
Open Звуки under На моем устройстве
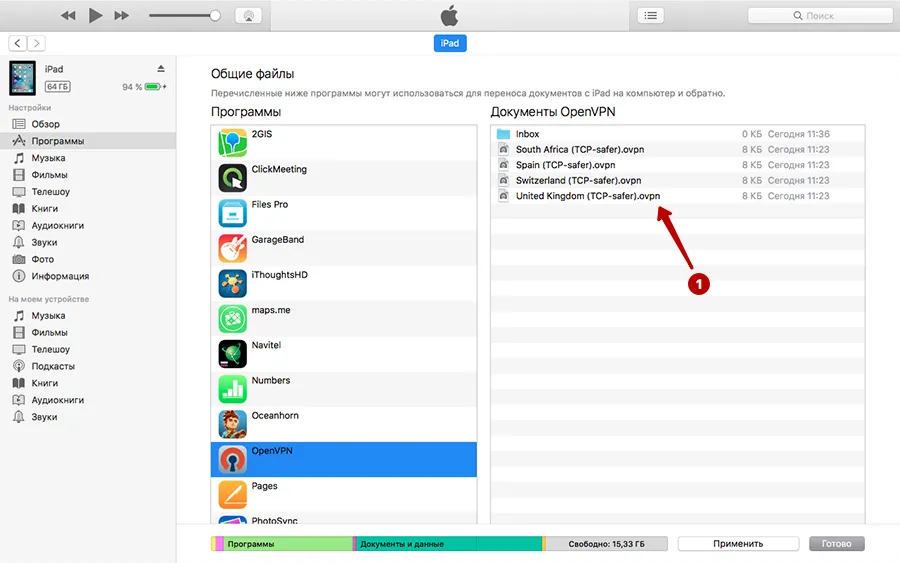click(x=44, y=417)
